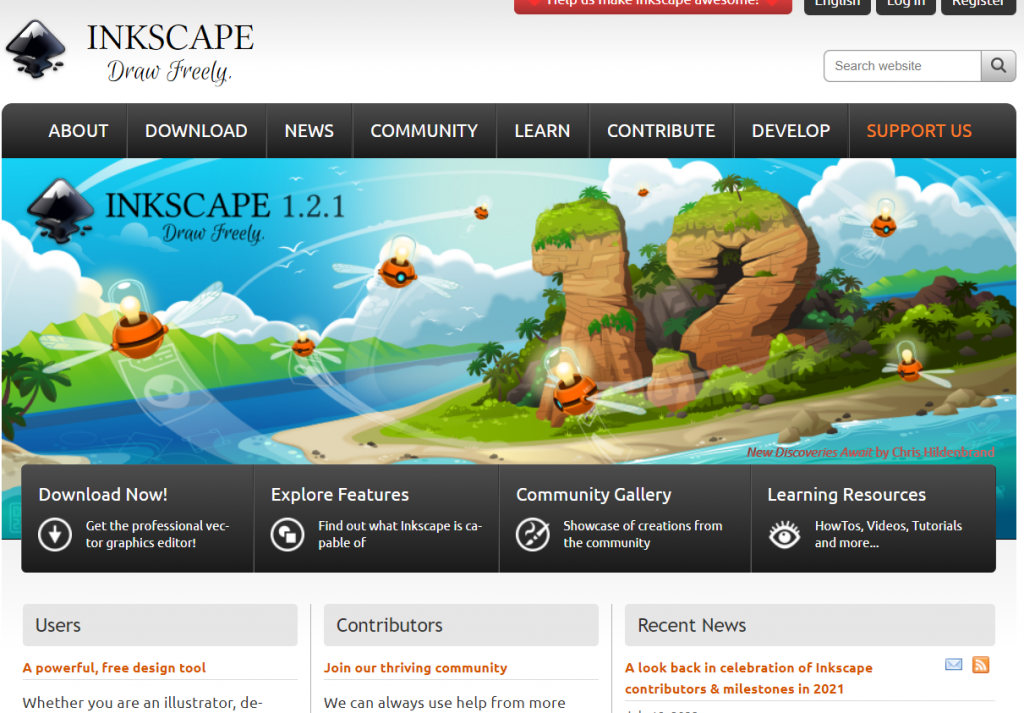Image resolution: width=1024 pixels, height=713 pixels.
Task: Click the Register button
Action: (x=978, y=6)
